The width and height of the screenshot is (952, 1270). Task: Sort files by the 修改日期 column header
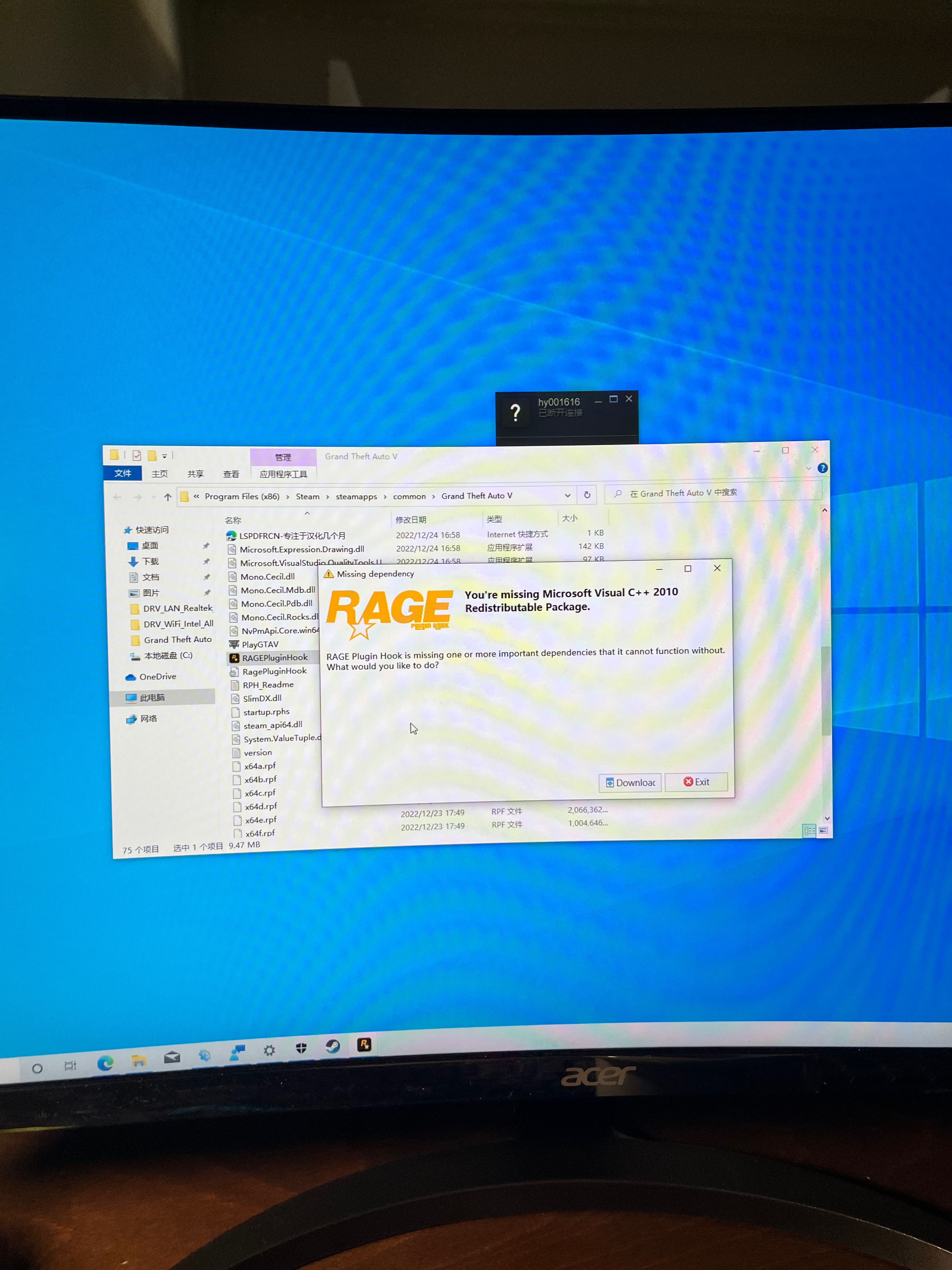pyautogui.click(x=411, y=520)
